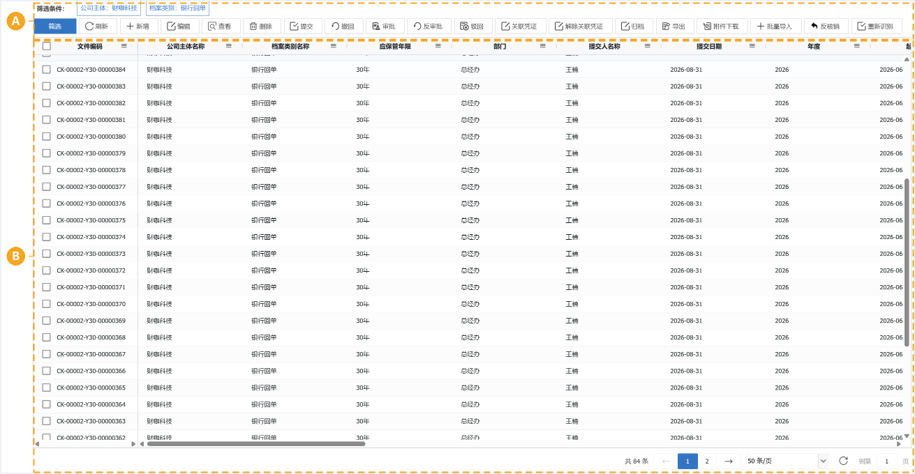Click the 关联凭证 link voucher button
The height and width of the screenshot is (474, 915).
520,26
